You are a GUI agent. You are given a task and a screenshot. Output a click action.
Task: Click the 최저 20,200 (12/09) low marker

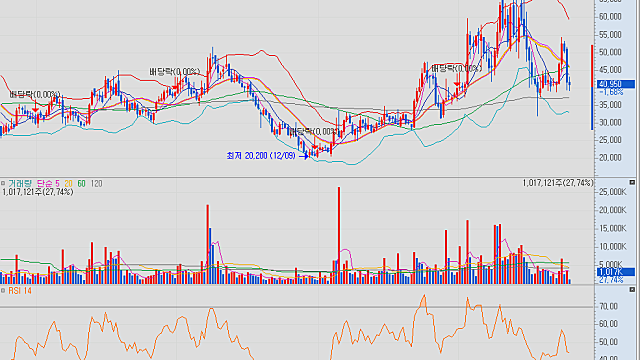[261, 156]
